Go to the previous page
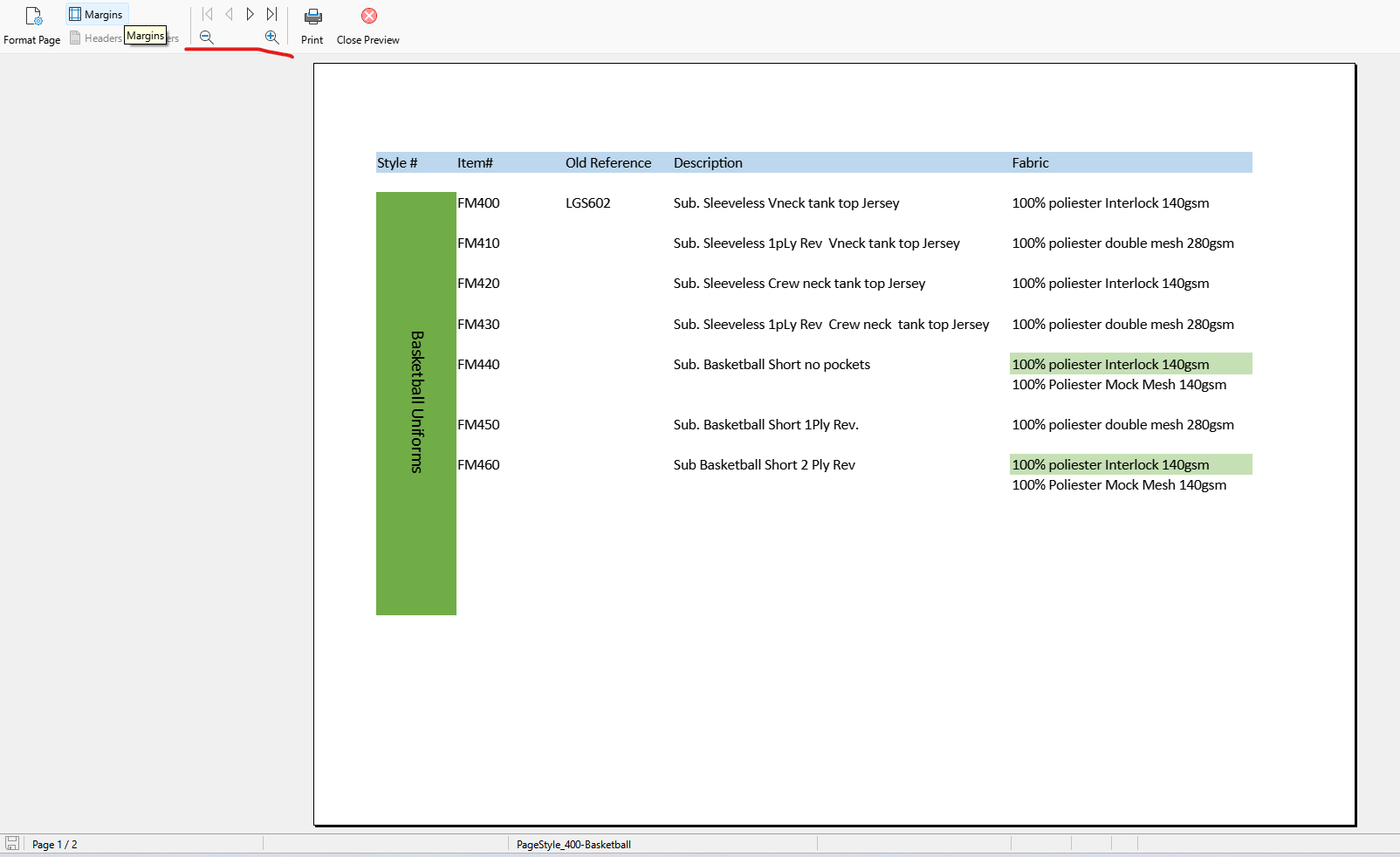The image size is (1400, 857). (229, 14)
